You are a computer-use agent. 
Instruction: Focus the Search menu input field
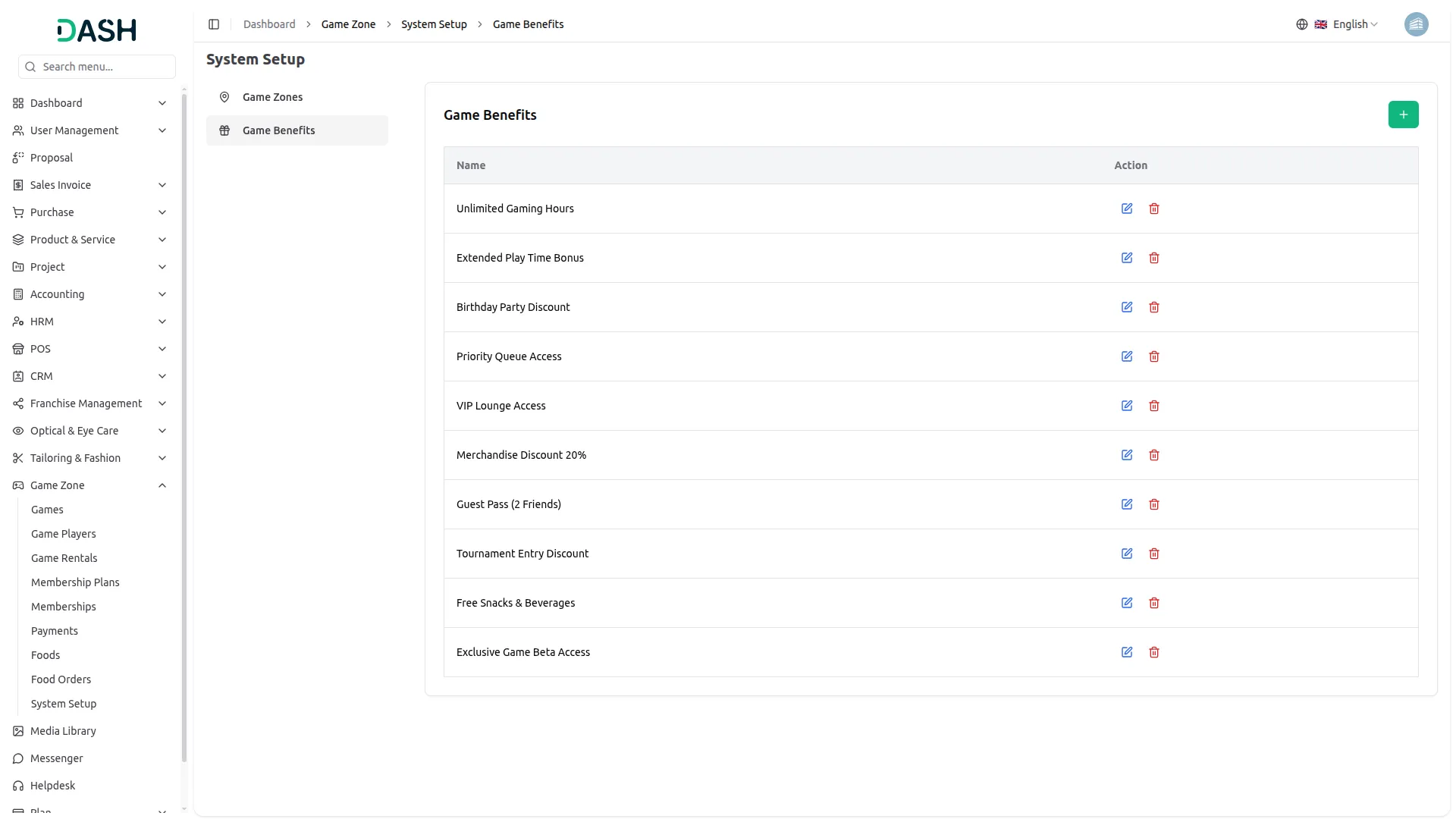[x=105, y=67]
